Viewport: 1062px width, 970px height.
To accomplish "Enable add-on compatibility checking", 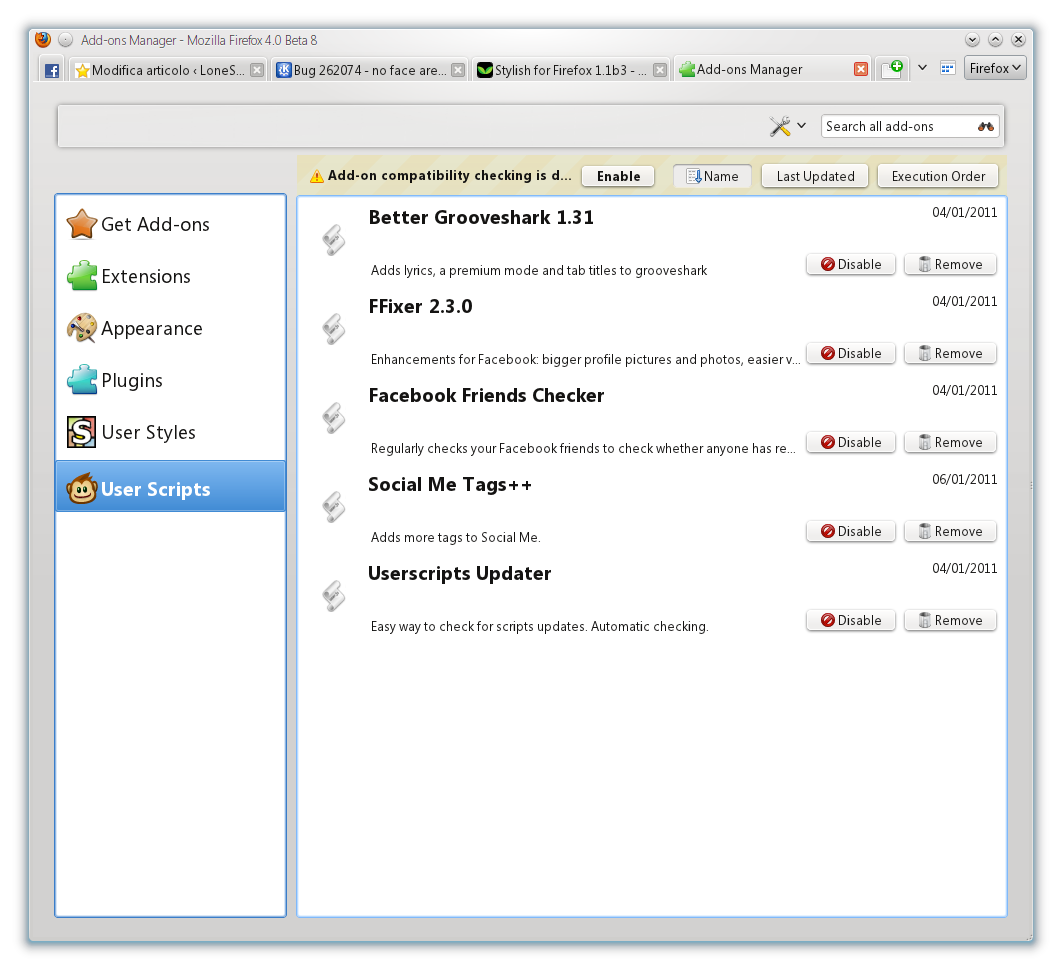I will (618, 176).
